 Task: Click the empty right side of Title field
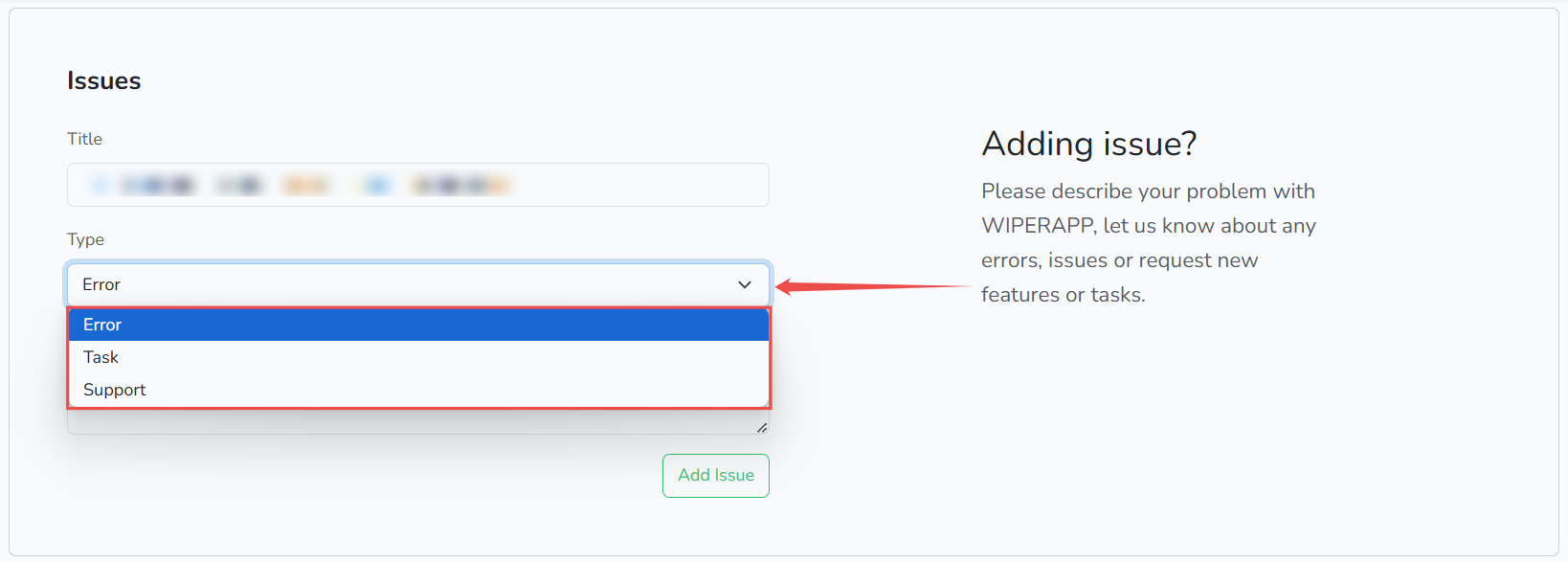[651, 185]
